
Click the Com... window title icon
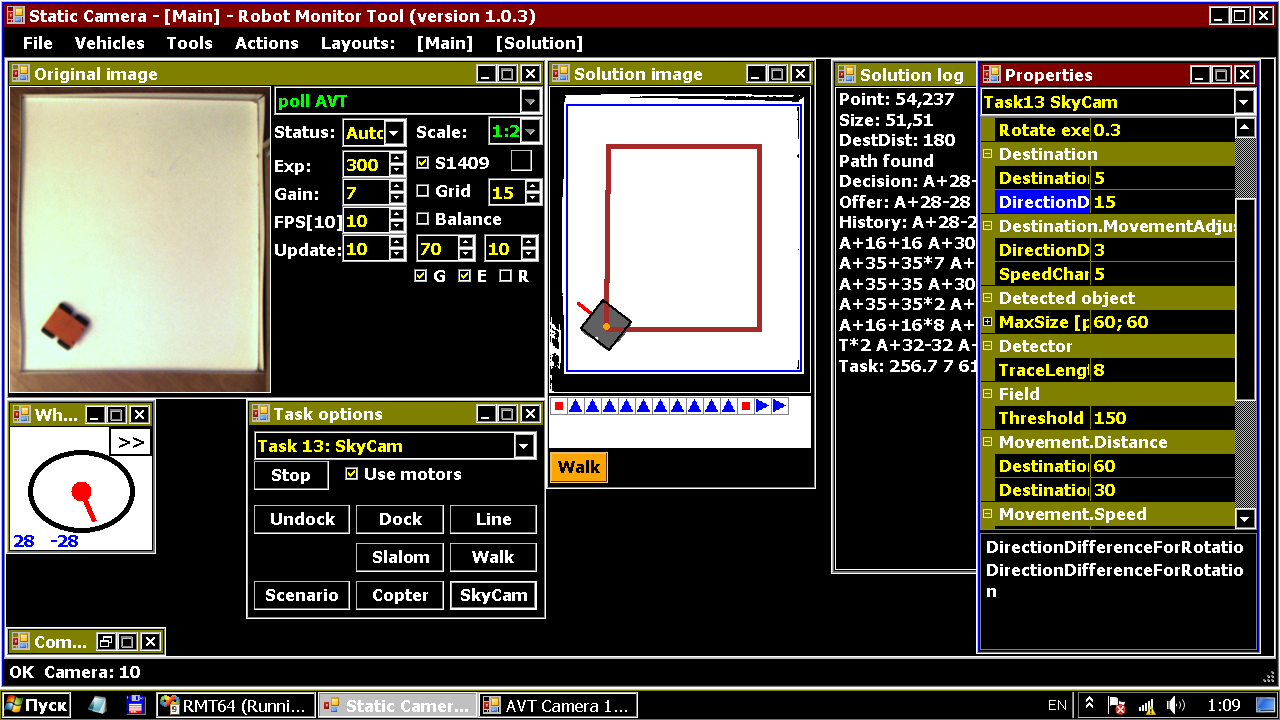tap(22, 642)
